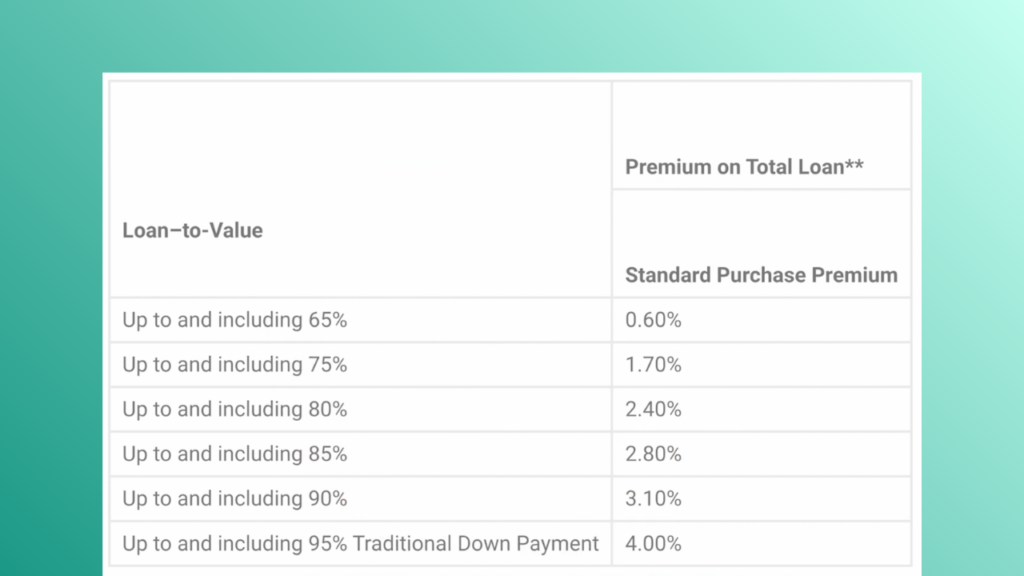The height and width of the screenshot is (576, 1024).
Task: Click the 0.60% premium value
Action: (652, 320)
